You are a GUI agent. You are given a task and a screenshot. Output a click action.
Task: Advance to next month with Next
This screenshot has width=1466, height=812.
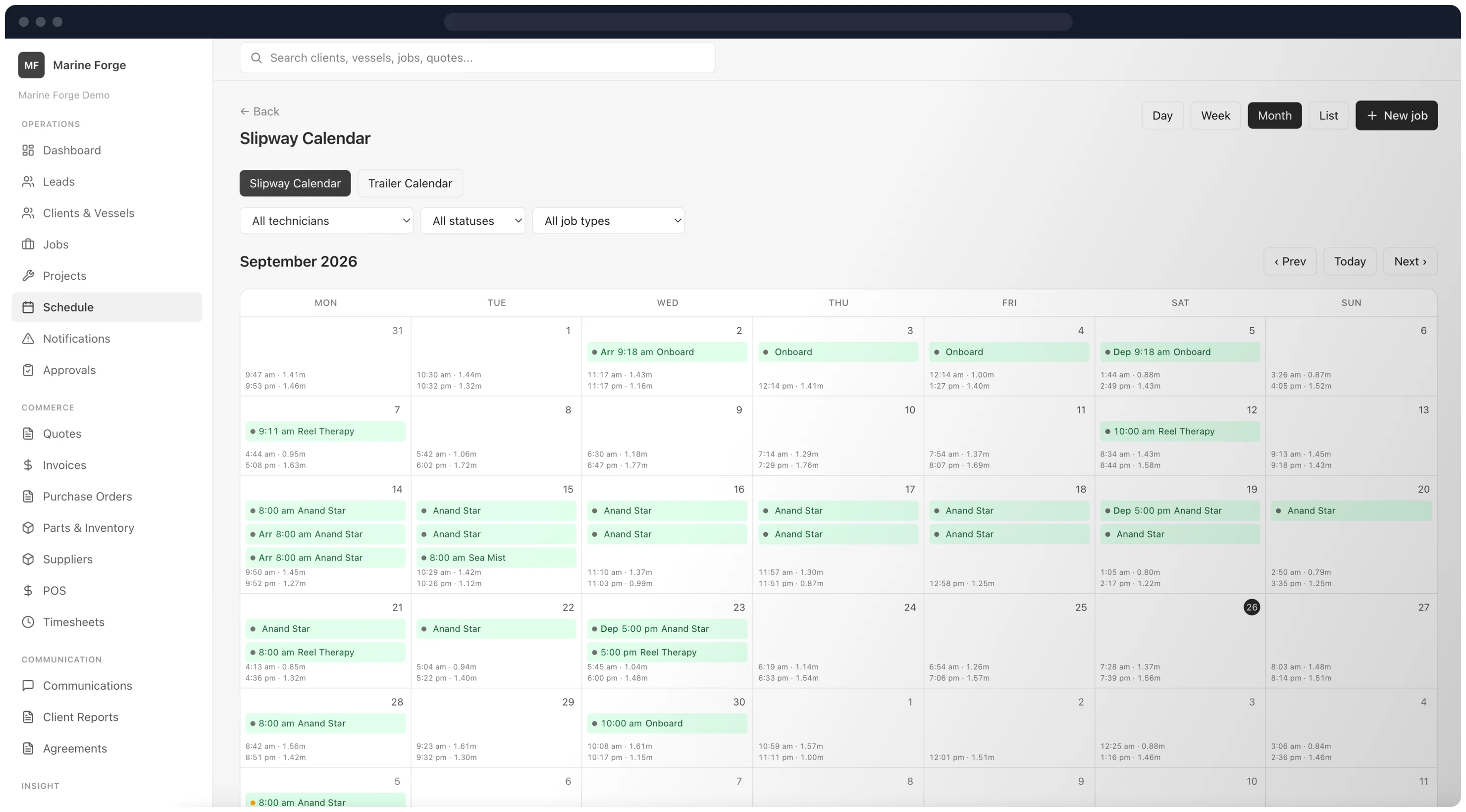point(1410,262)
